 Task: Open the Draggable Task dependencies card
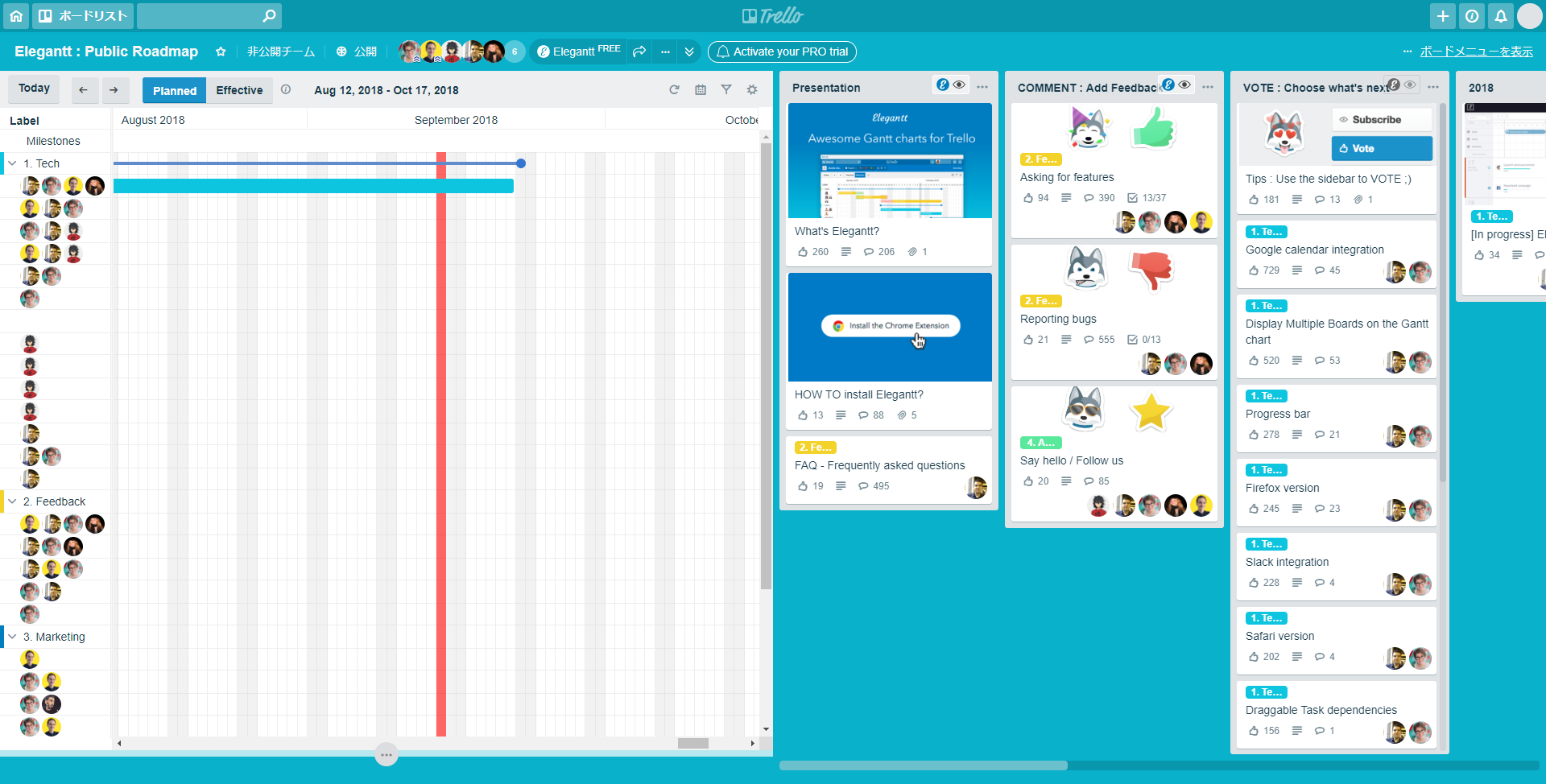(x=1337, y=715)
